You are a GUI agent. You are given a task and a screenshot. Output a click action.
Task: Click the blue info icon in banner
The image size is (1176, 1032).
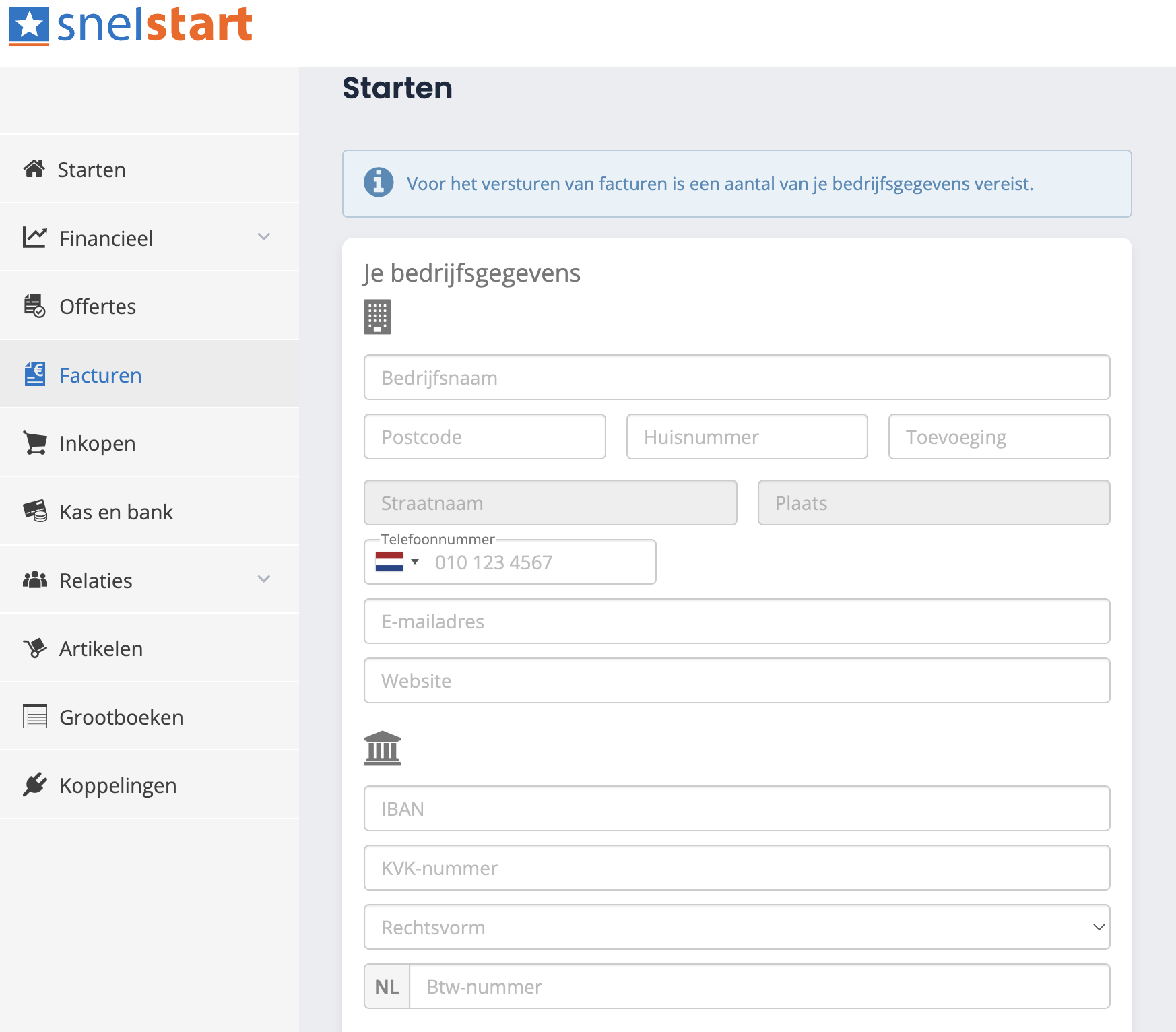tap(379, 183)
